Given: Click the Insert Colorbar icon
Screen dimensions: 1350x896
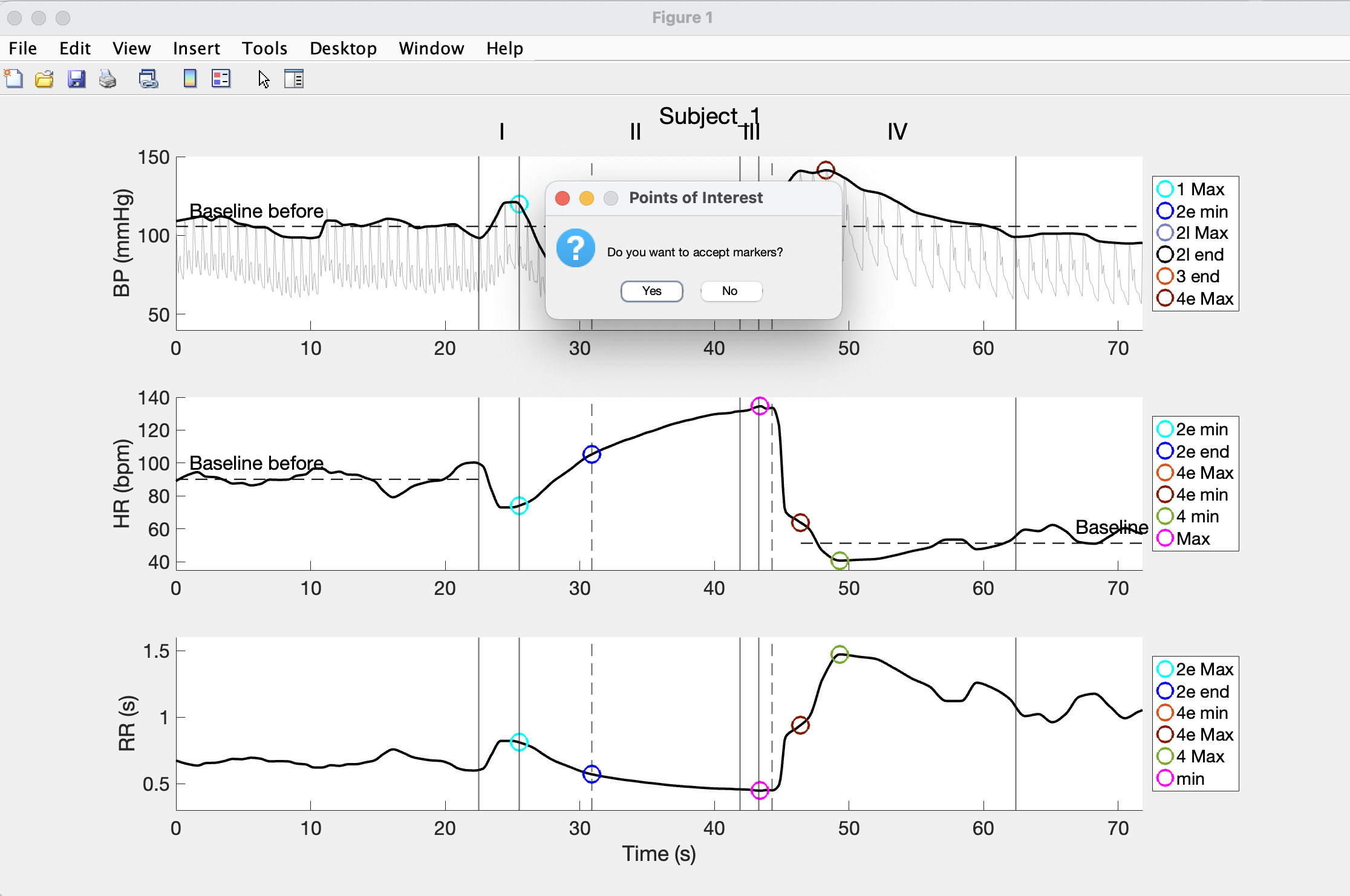Looking at the screenshot, I should (x=190, y=79).
